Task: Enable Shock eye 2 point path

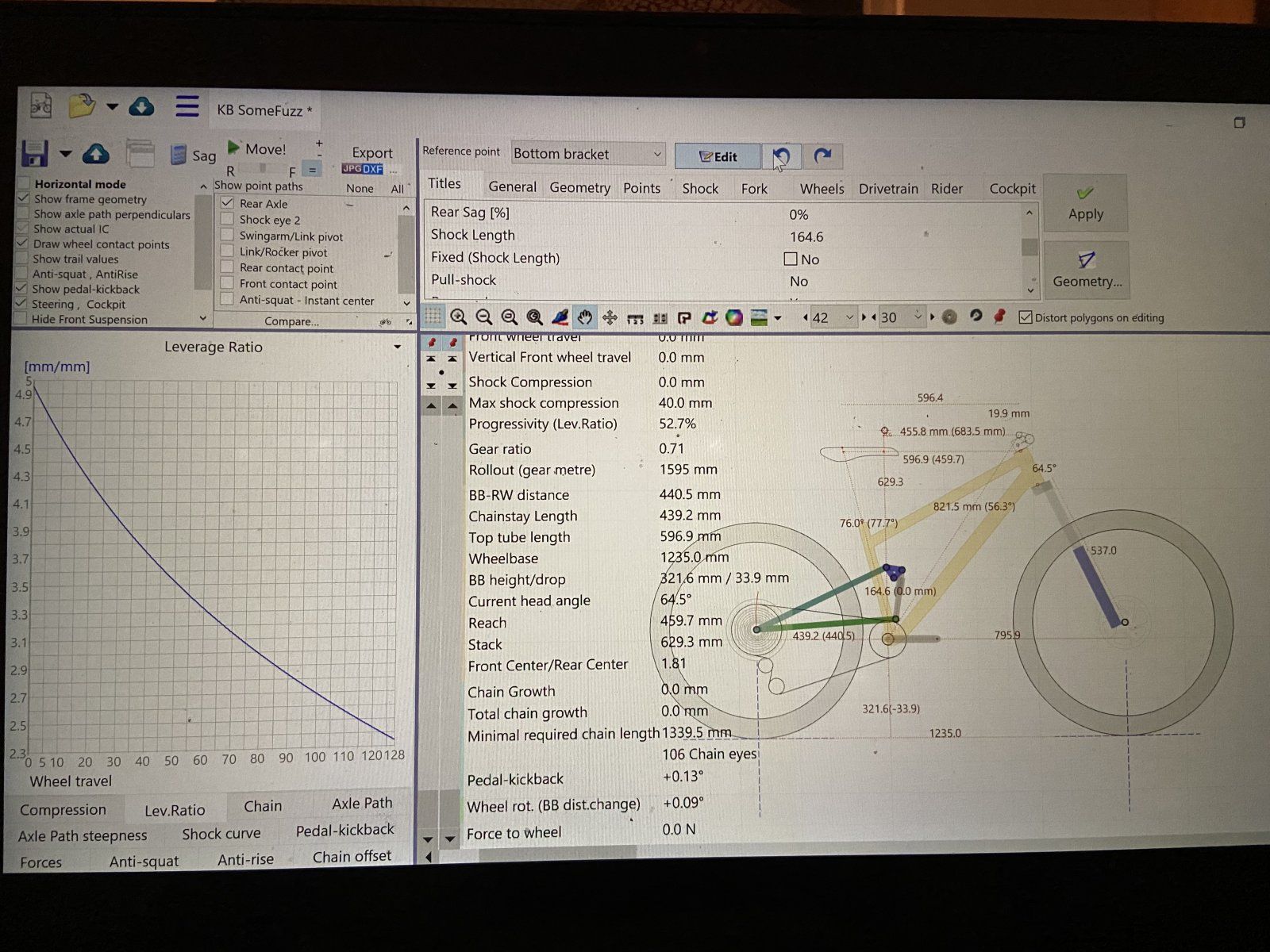Action: pos(227,219)
